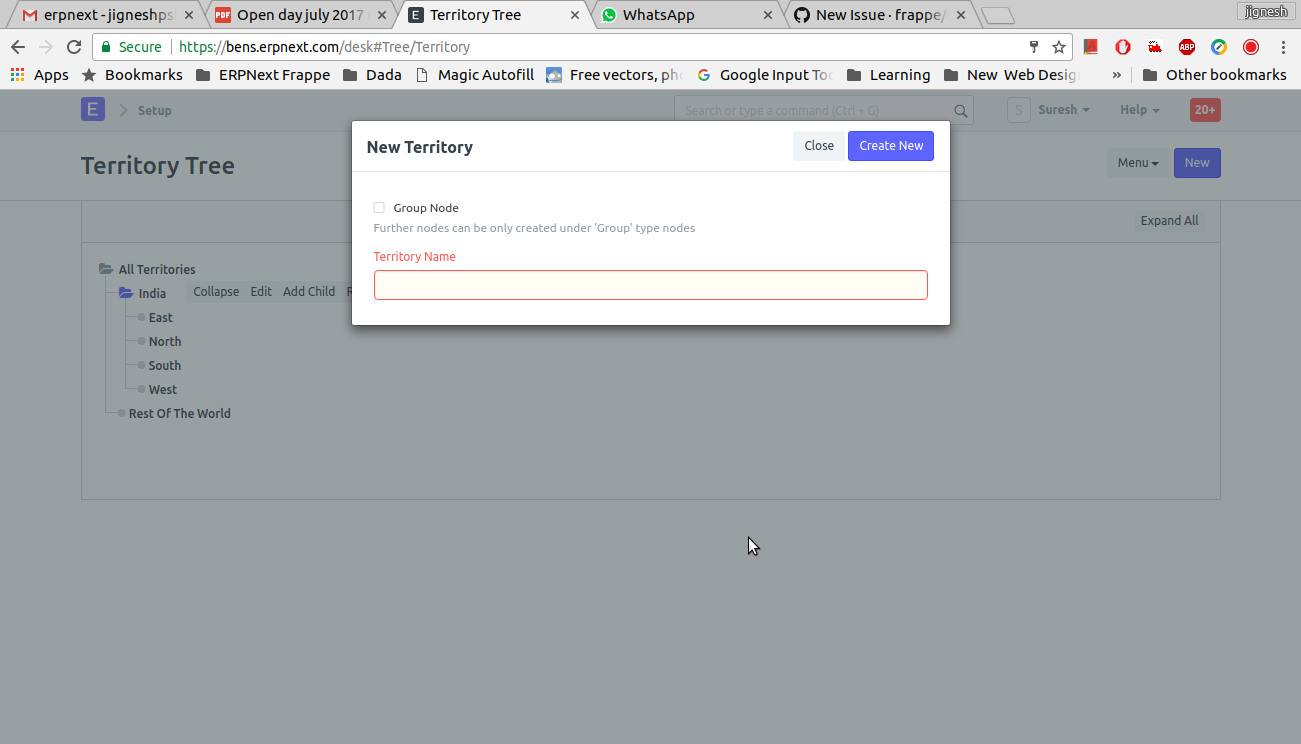The image size is (1301, 744).
Task: Click the red train extension icon
Action: (x=1155, y=46)
